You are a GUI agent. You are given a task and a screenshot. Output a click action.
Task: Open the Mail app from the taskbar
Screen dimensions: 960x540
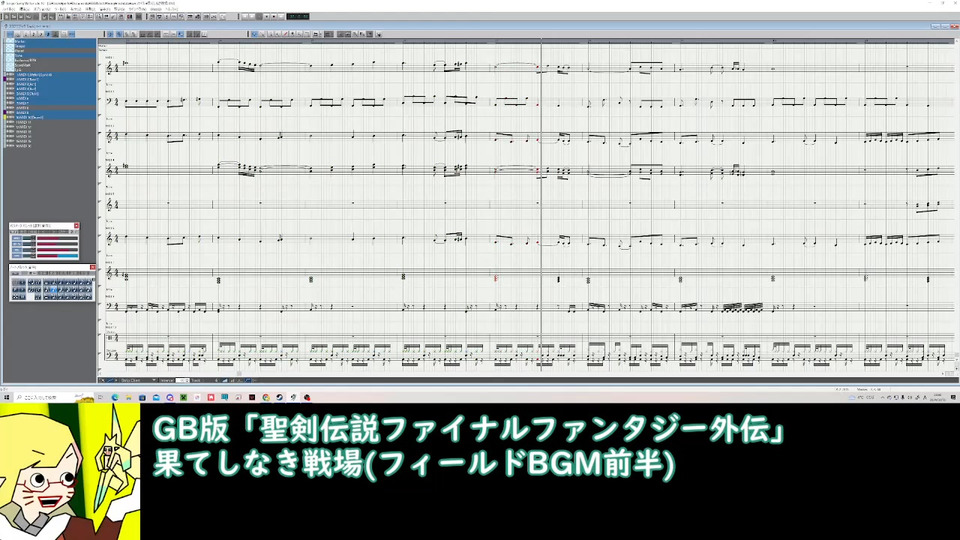pos(156,397)
